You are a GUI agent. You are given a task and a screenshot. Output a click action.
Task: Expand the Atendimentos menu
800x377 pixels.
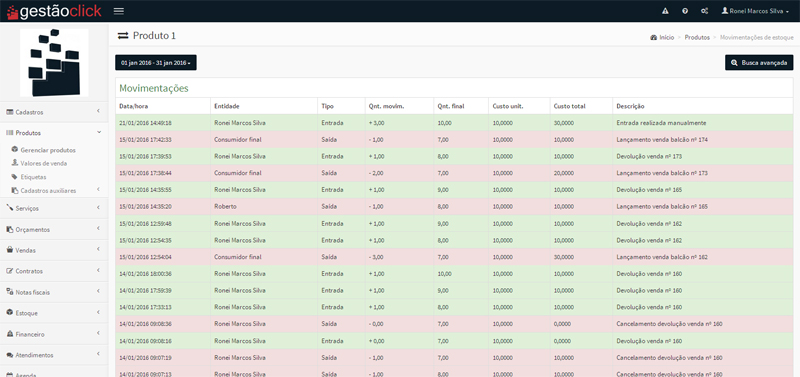[54, 355]
